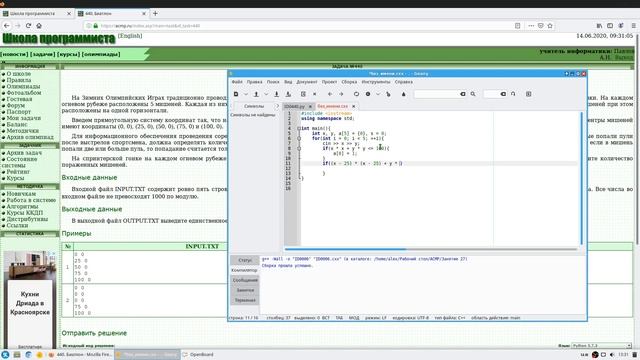Close the .py document tab
640x360 pixels.
coord(310,107)
